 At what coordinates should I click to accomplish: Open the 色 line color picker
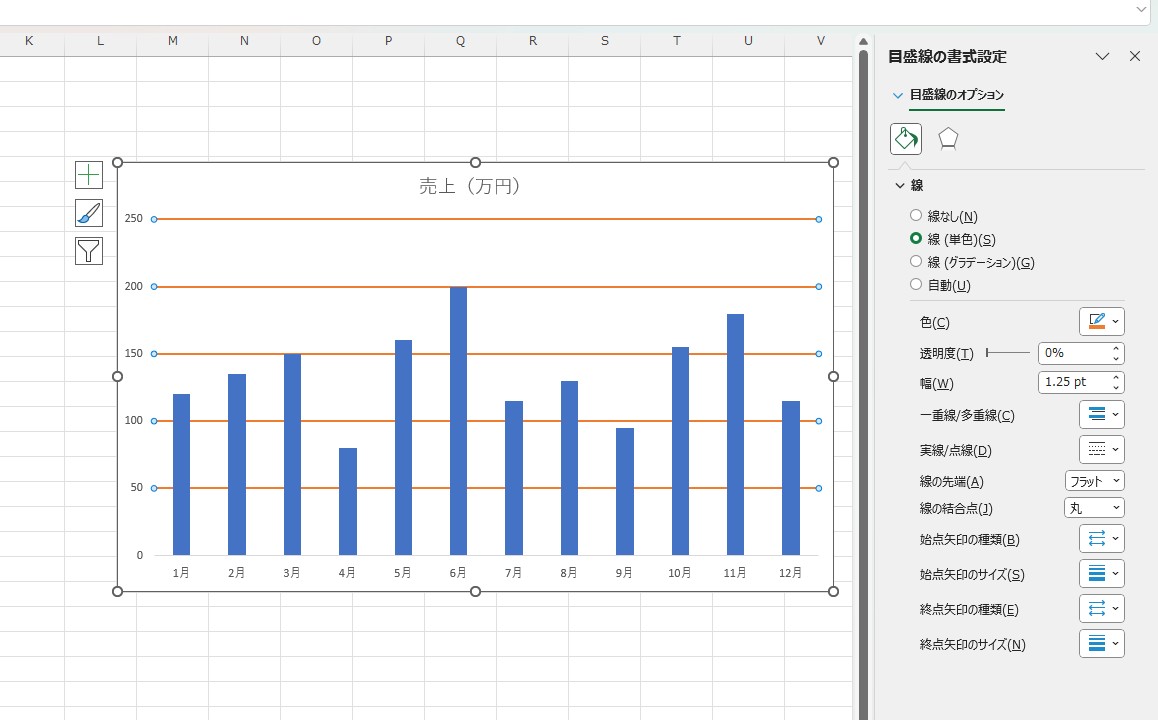click(1101, 322)
